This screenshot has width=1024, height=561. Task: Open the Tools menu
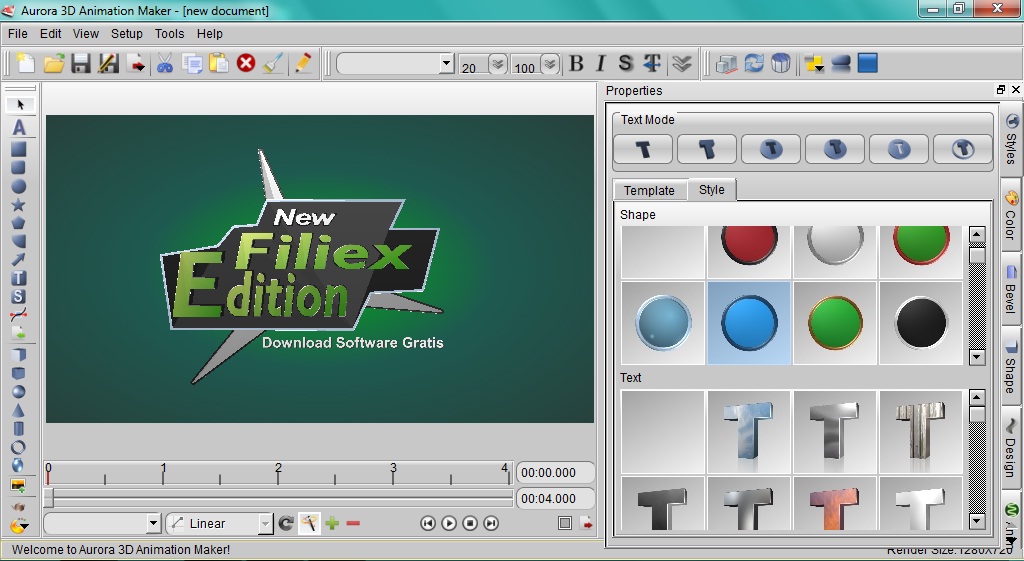[169, 33]
